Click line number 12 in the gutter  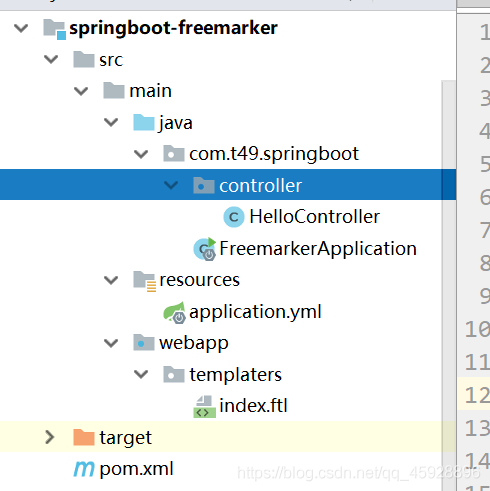(477, 395)
